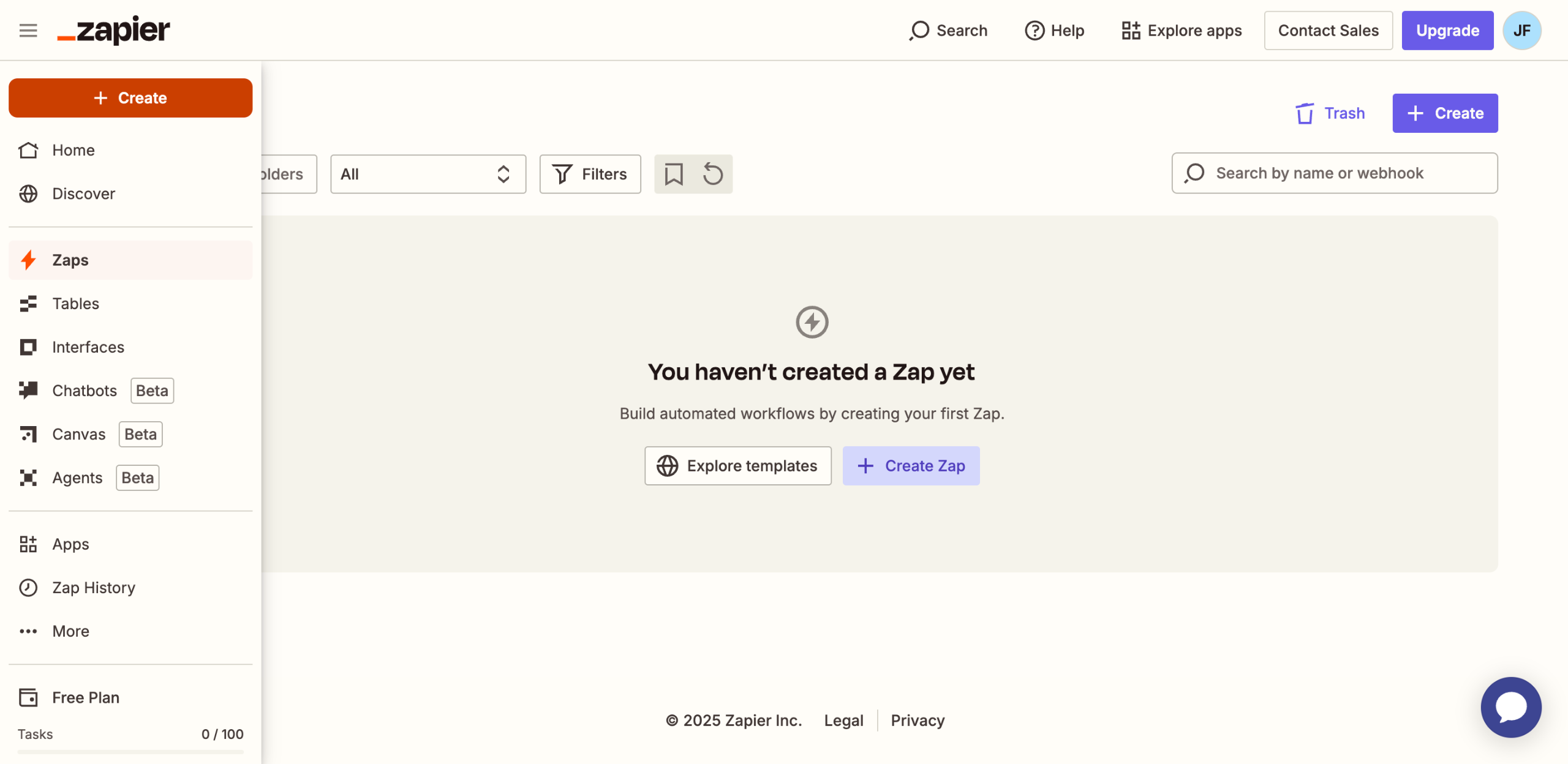Viewport: 1568px width, 764px height.
Task: Go to Tables in the sidebar
Action: (75, 304)
